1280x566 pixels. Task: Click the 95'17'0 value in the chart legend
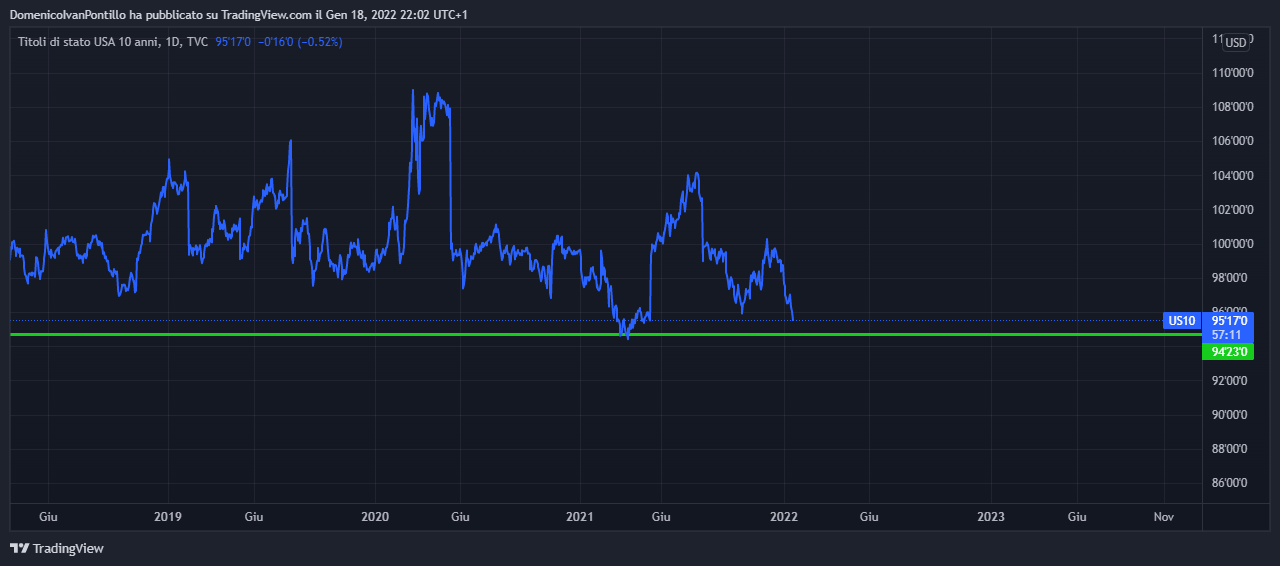point(233,42)
